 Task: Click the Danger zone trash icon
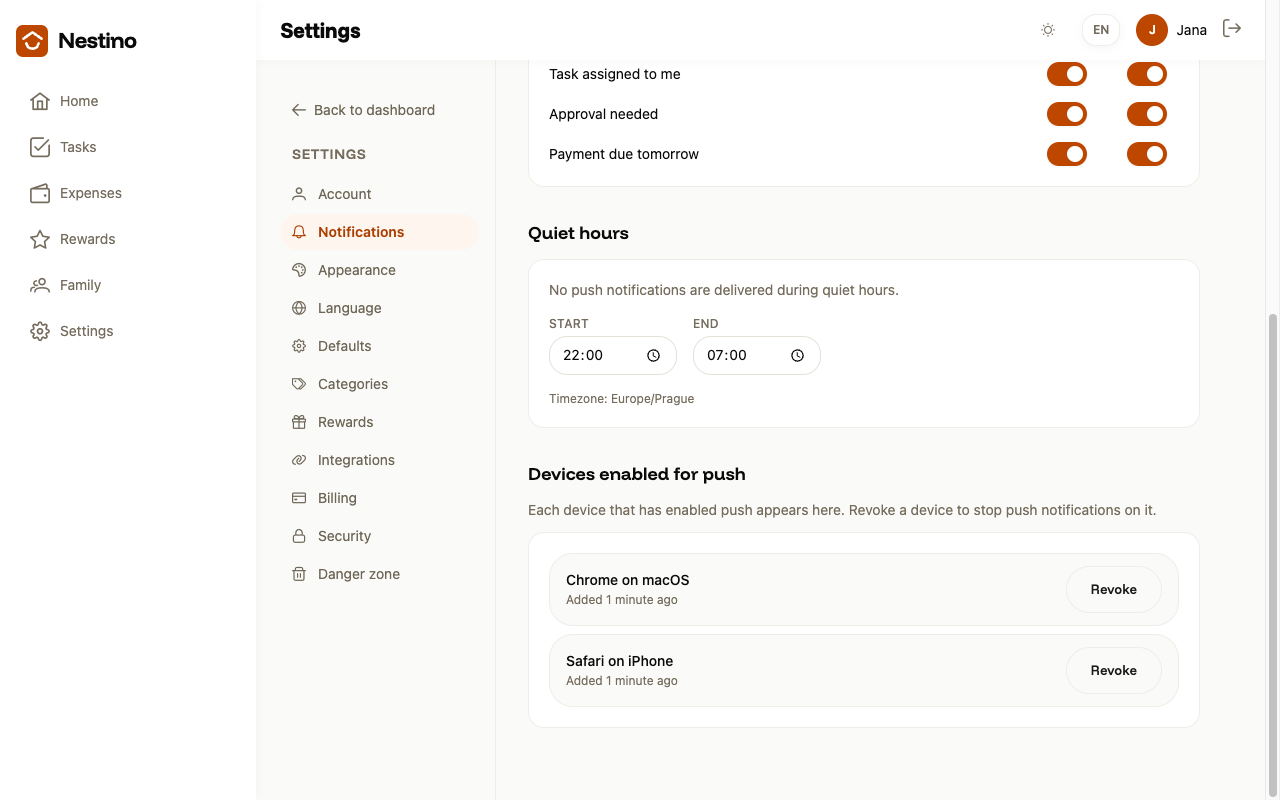coord(299,574)
